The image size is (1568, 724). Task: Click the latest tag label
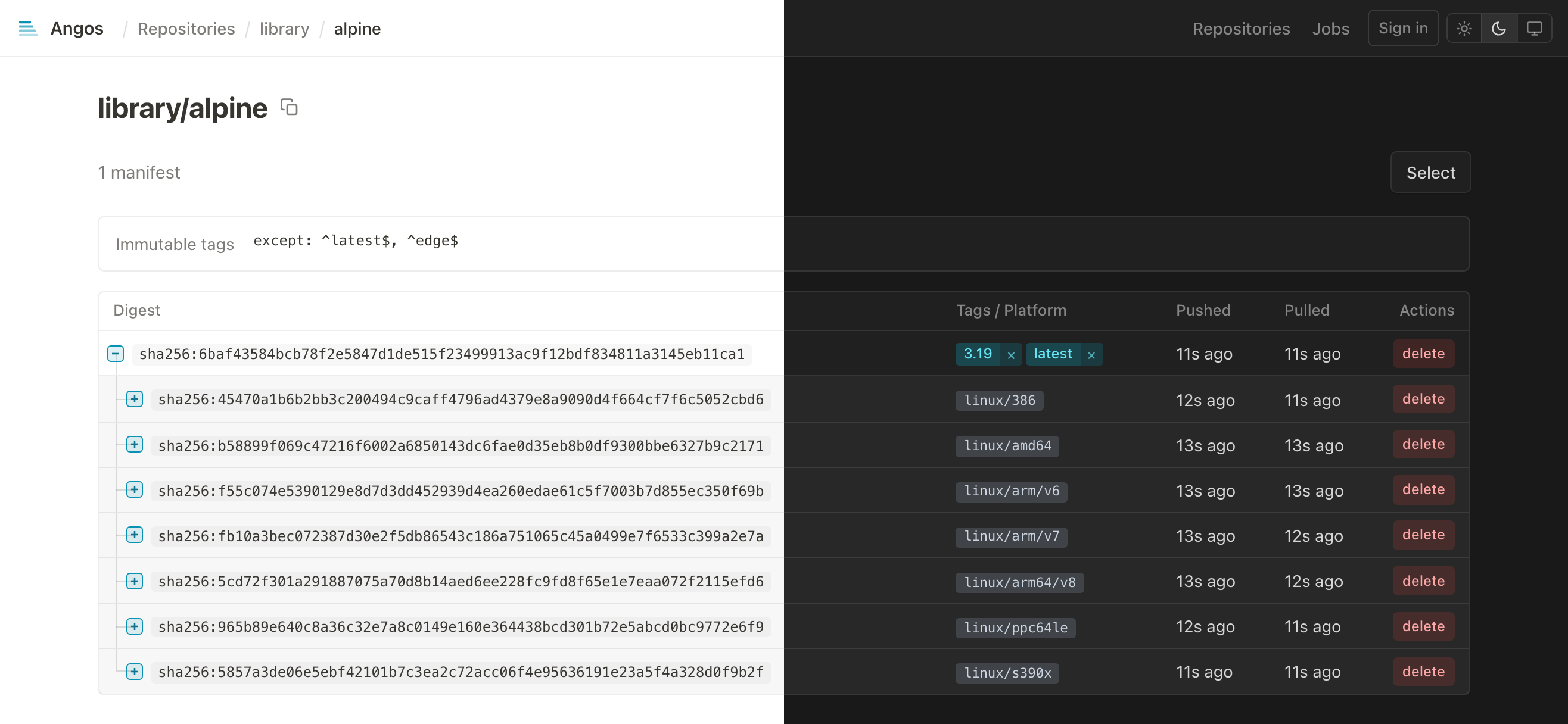(1053, 354)
